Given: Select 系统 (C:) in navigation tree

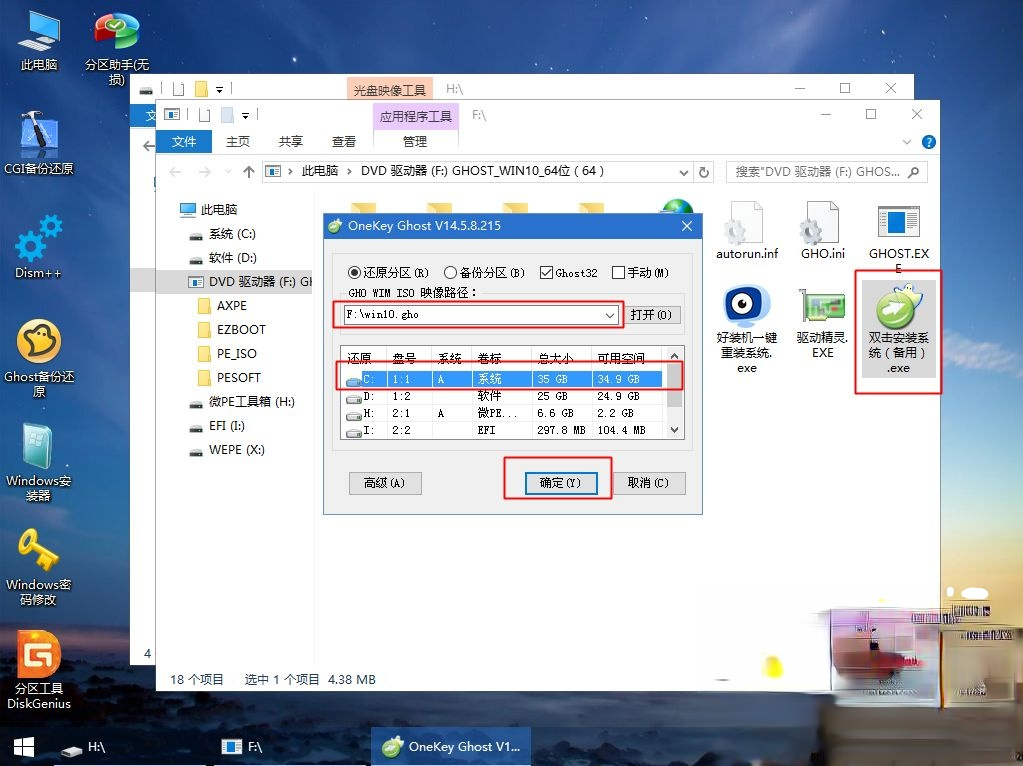Looking at the screenshot, I should [x=222, y=234].
